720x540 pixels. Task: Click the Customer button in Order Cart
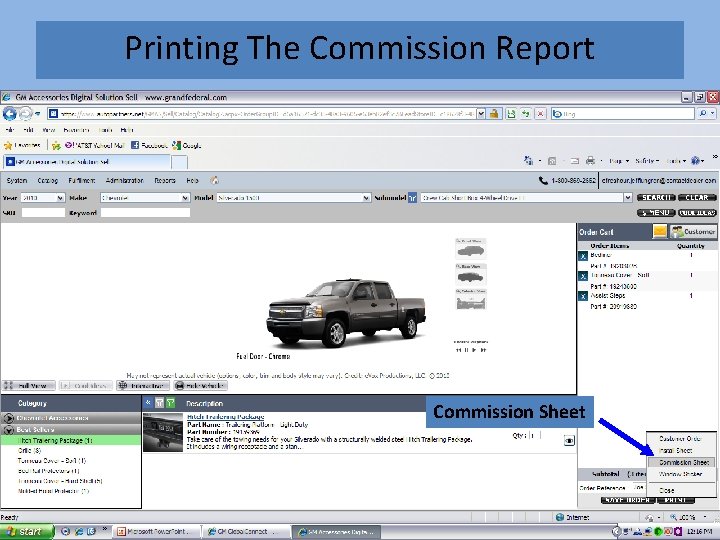point(693,231)
